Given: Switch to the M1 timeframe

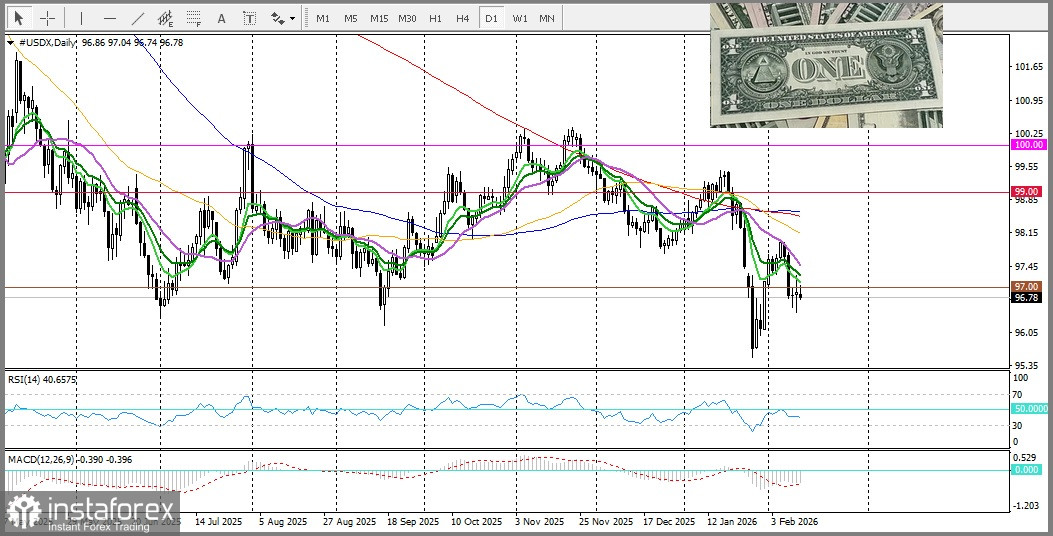Looking at the screenshot, I should (322, 18).
